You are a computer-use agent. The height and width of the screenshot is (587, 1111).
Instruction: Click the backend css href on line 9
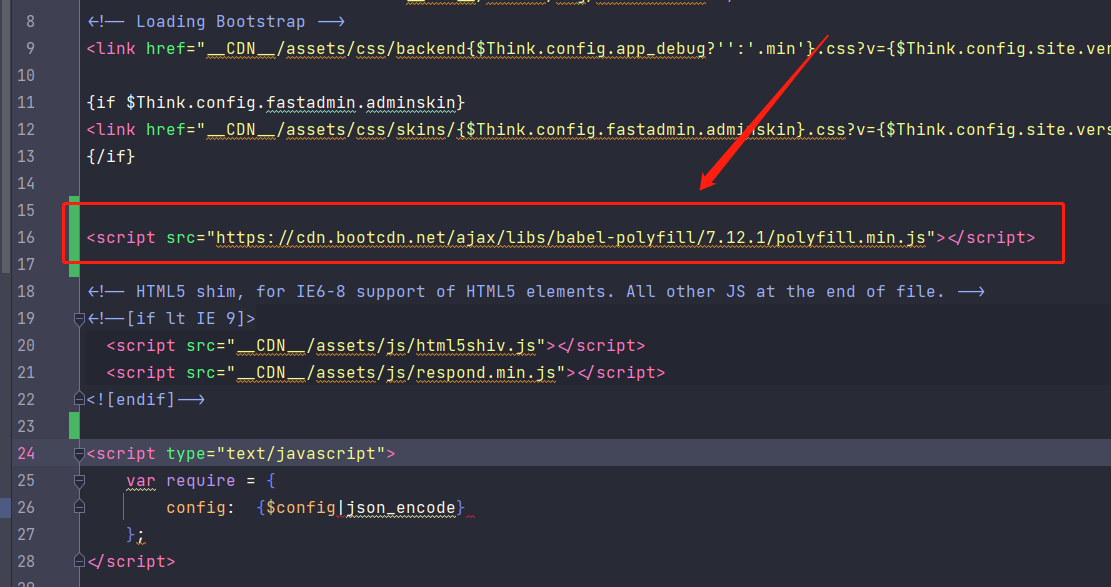(x=658, y=49)
